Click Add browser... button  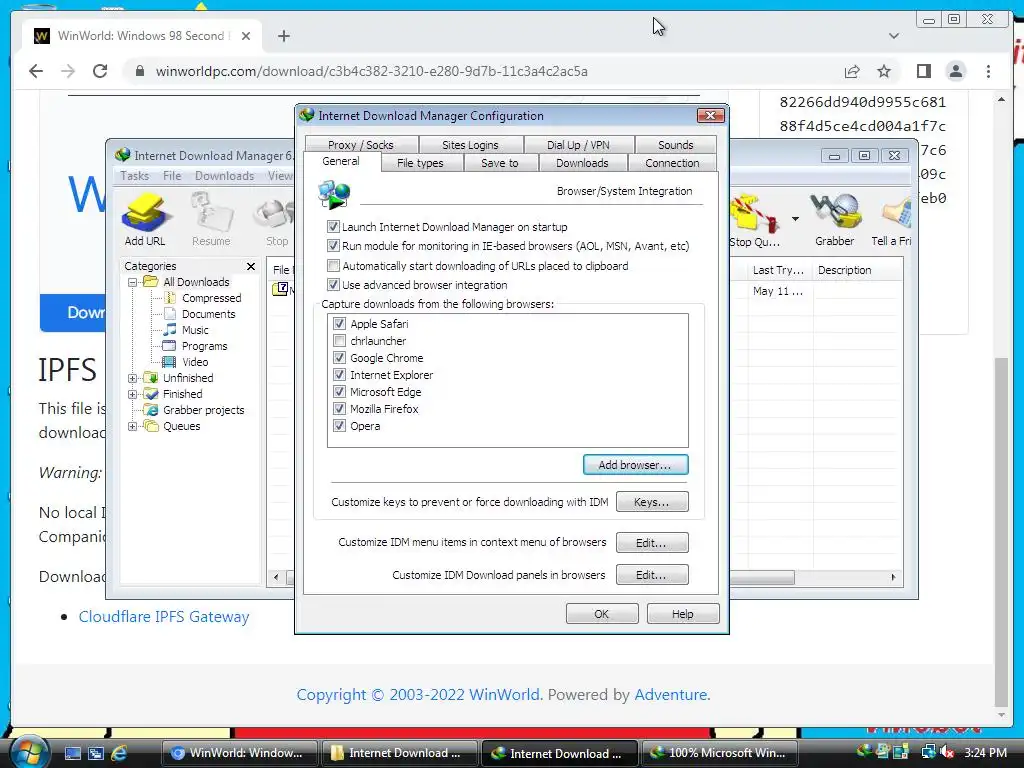(x=635, y=465)
